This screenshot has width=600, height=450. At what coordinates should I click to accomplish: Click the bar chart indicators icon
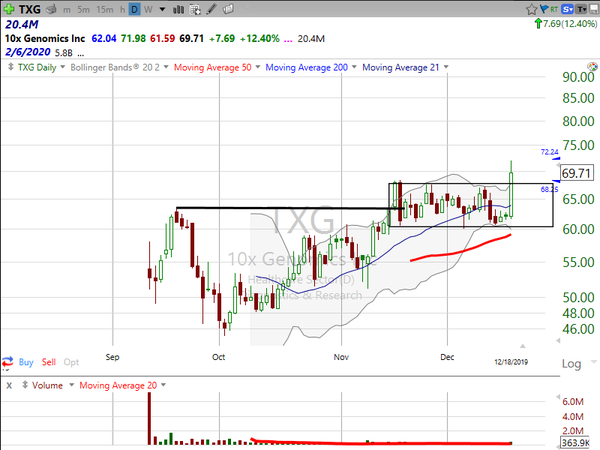[x=178, y=10]
